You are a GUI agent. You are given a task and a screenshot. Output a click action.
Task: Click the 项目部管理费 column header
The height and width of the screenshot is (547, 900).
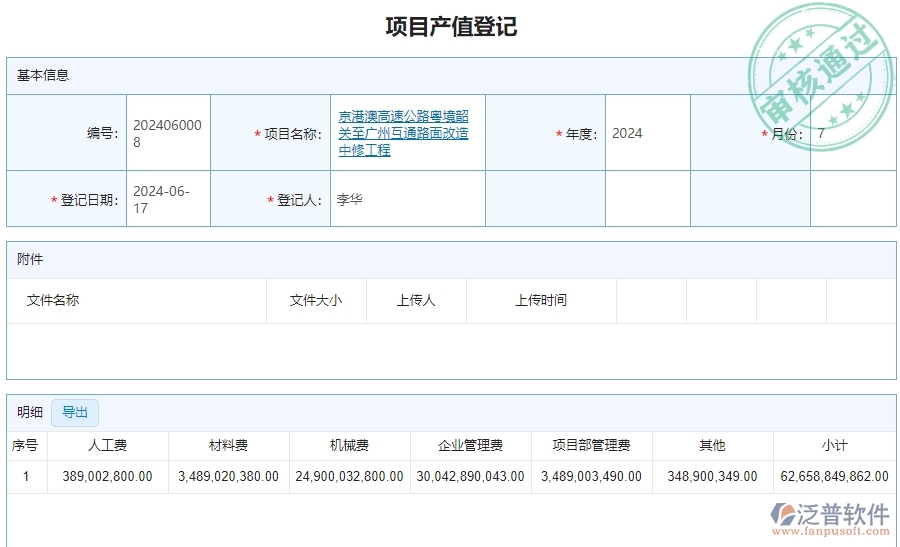[x=592, y=445]
